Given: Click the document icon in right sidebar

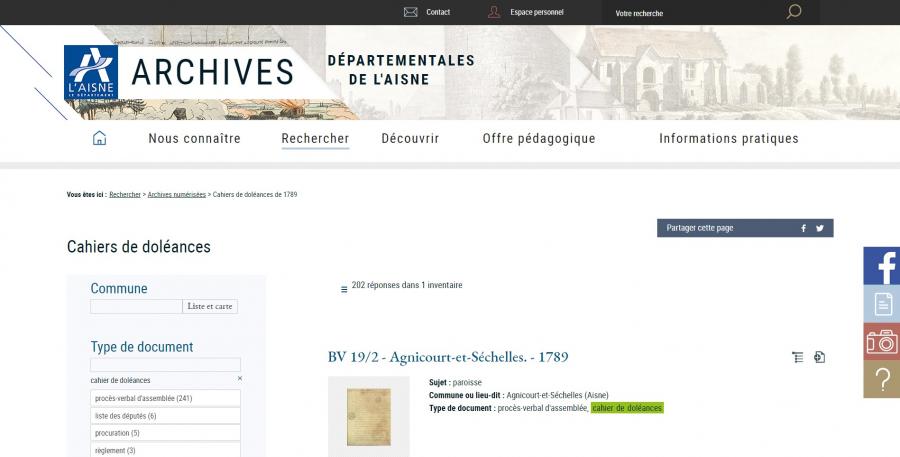Looking at the screenshot, I should [882, 304].
